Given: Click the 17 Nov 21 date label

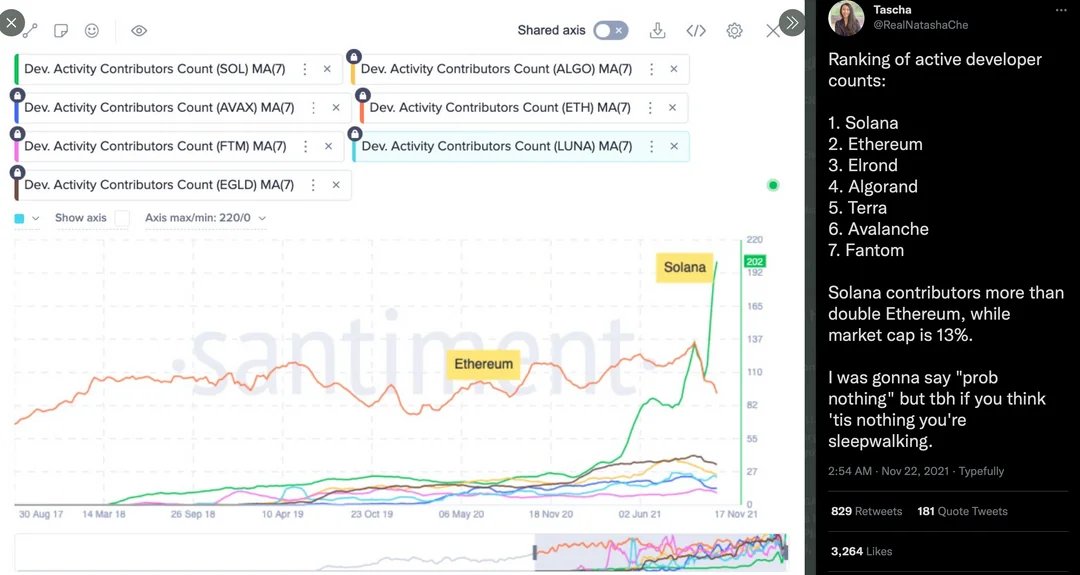Looking at the screenshot, I should tap(737, 514).
